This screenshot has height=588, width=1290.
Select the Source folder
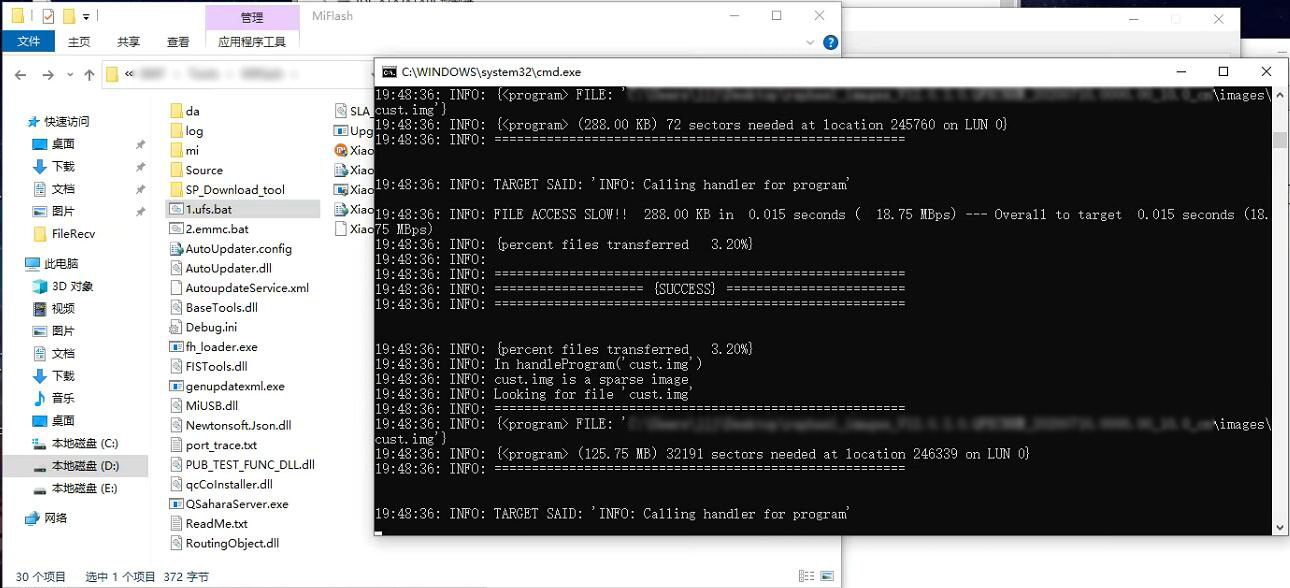pyautogui.click(x=204, y=170)
